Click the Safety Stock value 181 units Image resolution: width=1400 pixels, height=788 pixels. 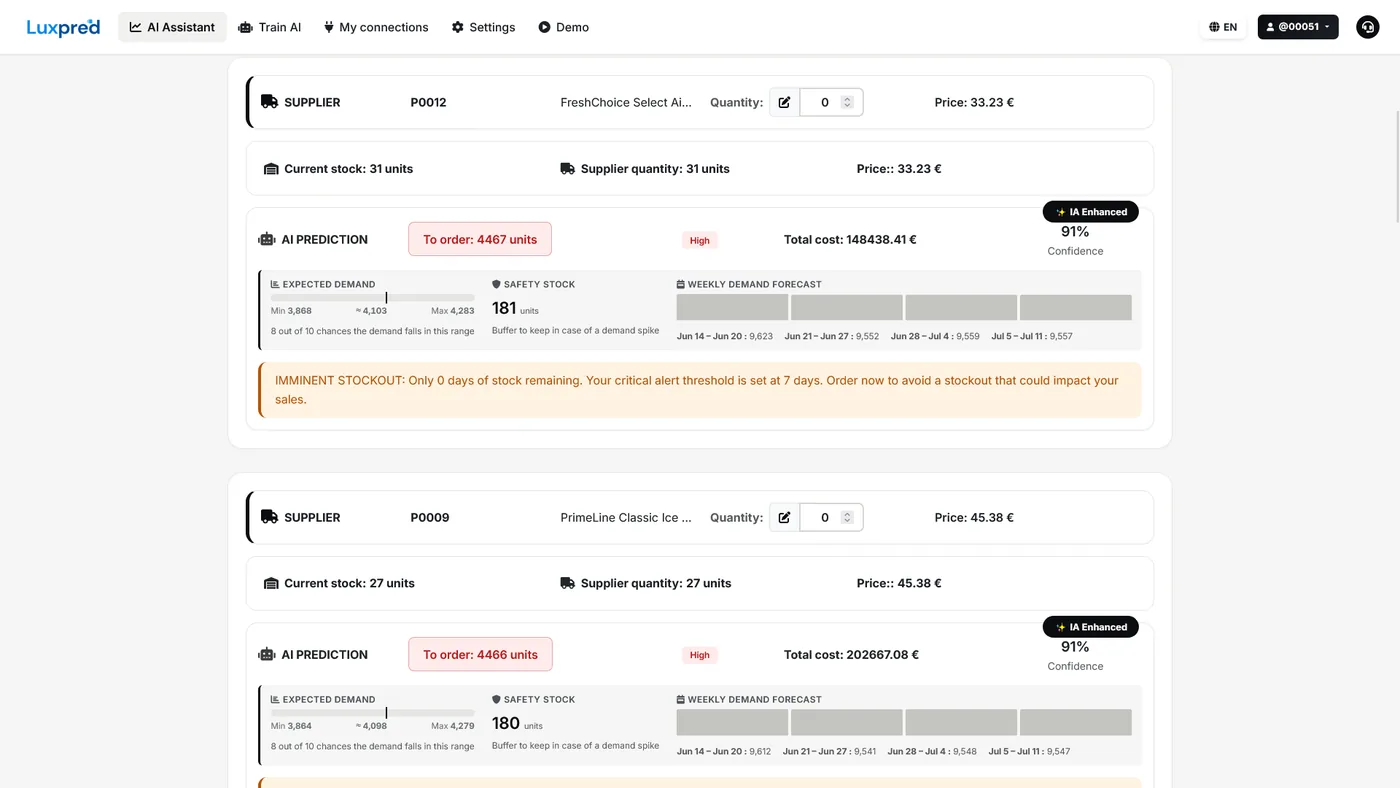click(x=516, y=308)
